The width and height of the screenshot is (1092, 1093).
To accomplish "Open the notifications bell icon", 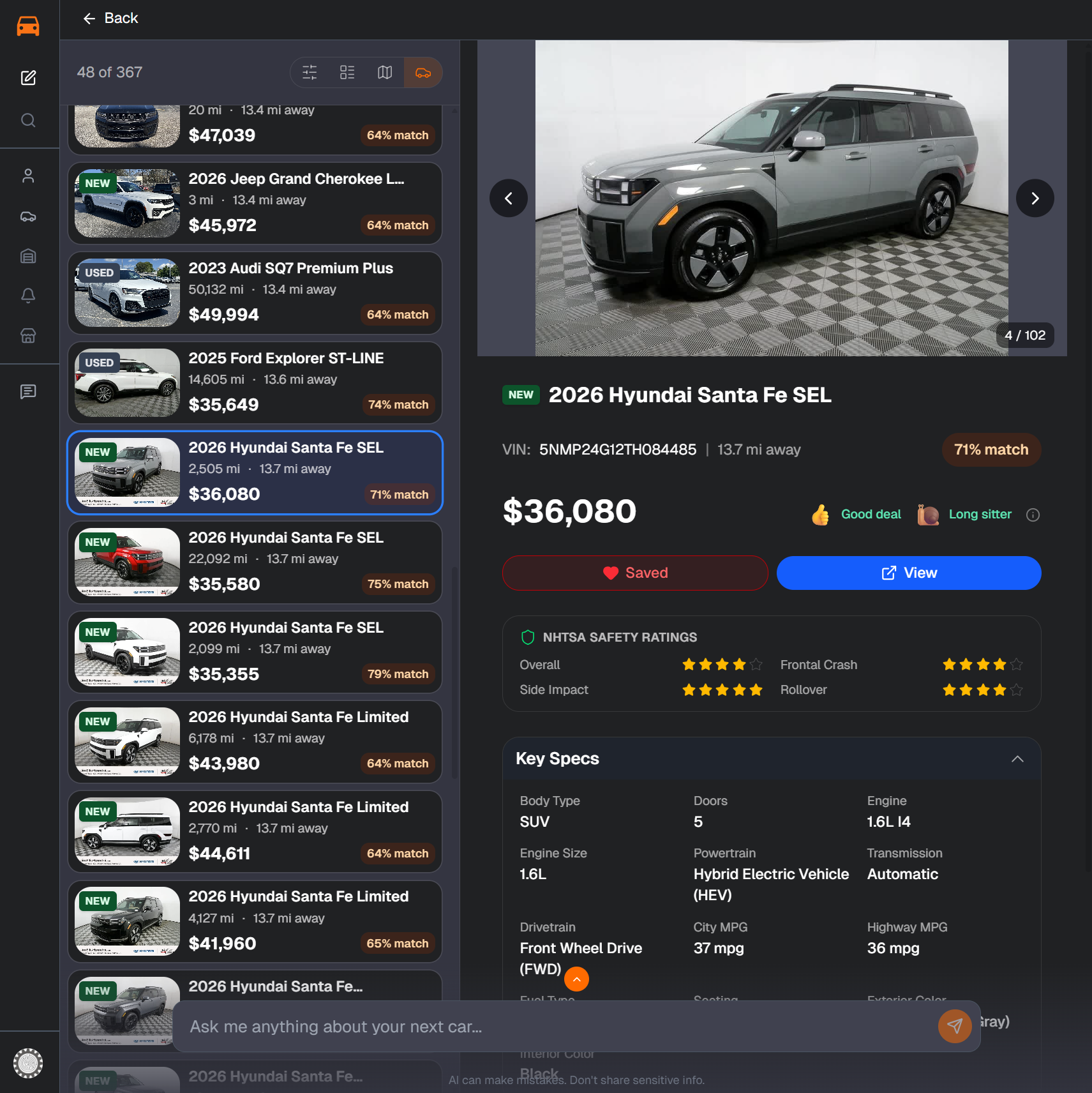I will [x=28, y=296].
